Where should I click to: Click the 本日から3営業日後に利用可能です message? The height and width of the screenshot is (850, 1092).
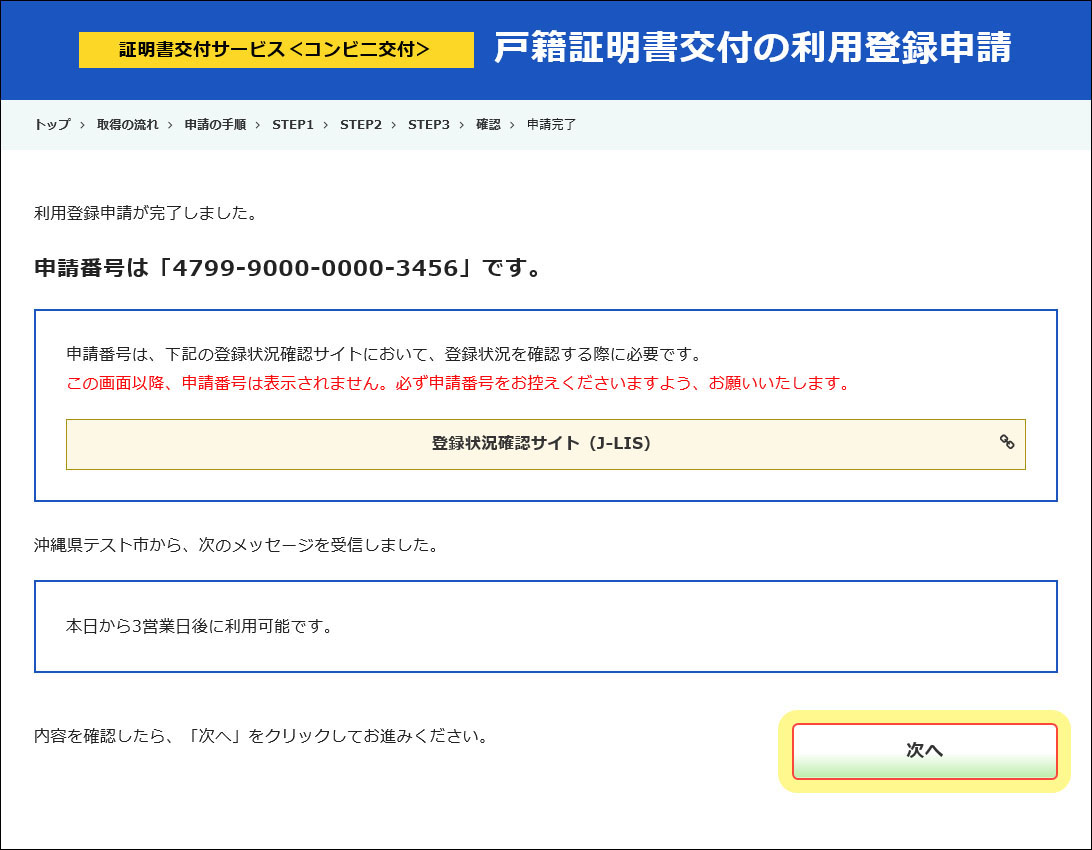199,627
